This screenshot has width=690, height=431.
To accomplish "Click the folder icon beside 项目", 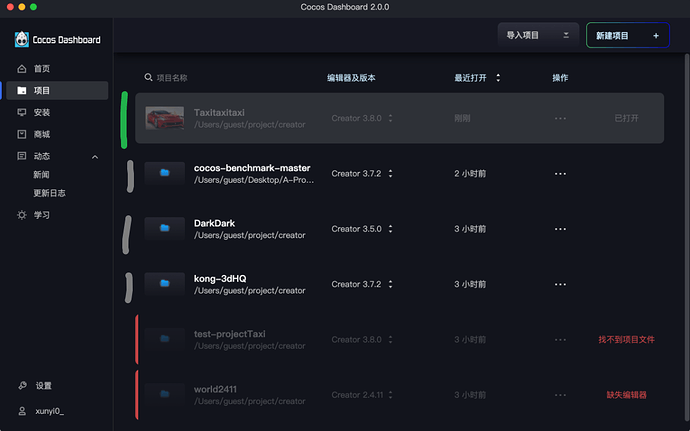I will tap(22, 90).
